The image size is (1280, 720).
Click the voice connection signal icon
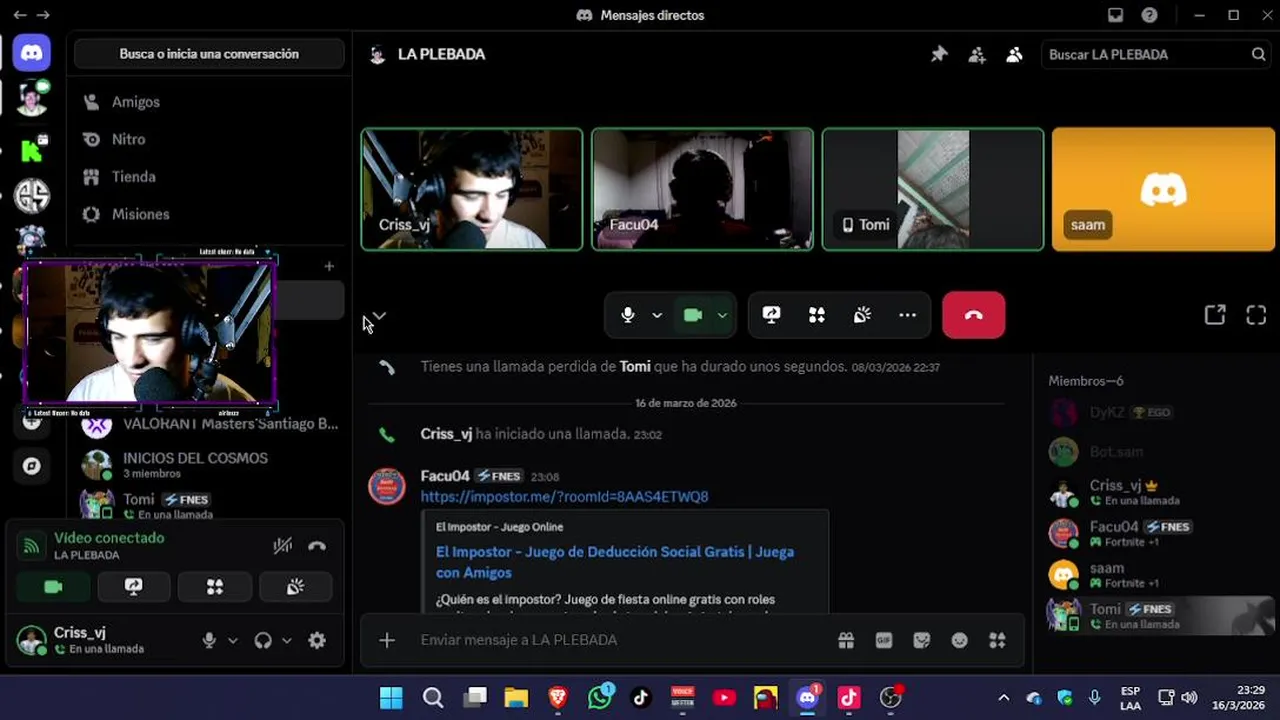point(32,546)
